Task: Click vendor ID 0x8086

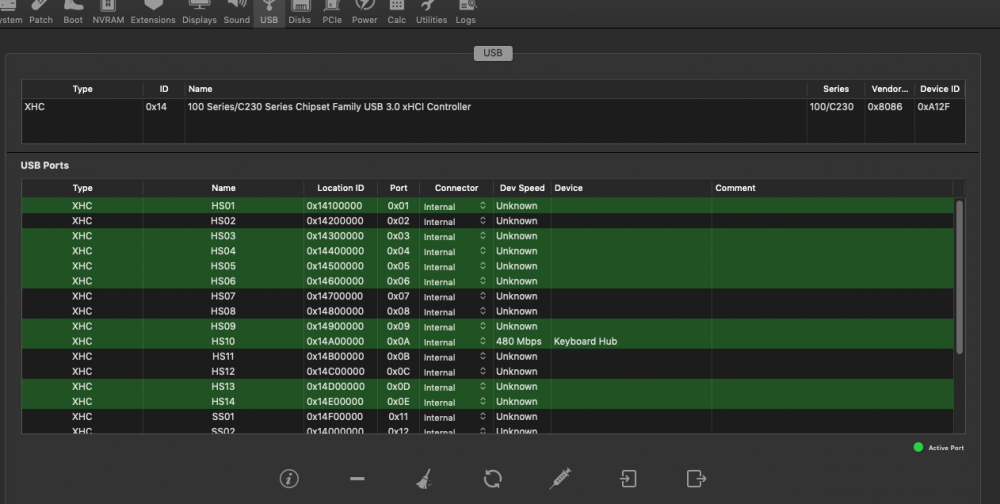Action: [885, 107]
